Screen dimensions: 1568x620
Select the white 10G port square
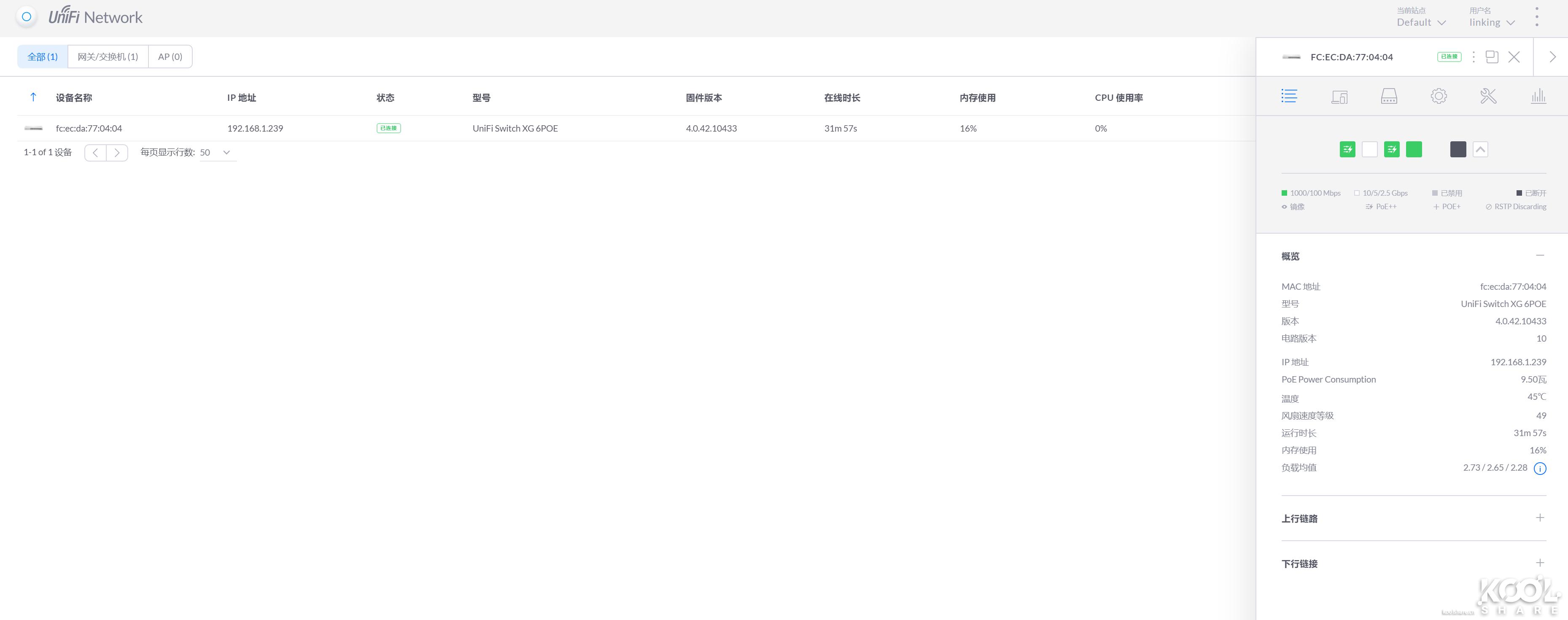point(1369,149)
